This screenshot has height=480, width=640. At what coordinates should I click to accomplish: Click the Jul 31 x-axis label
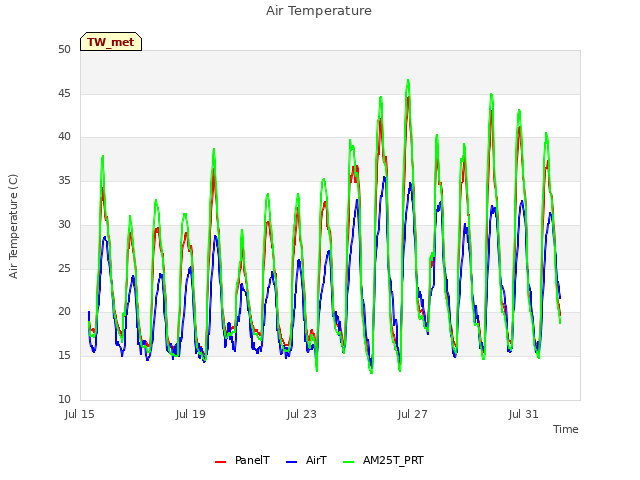click(x=524, y=414)
